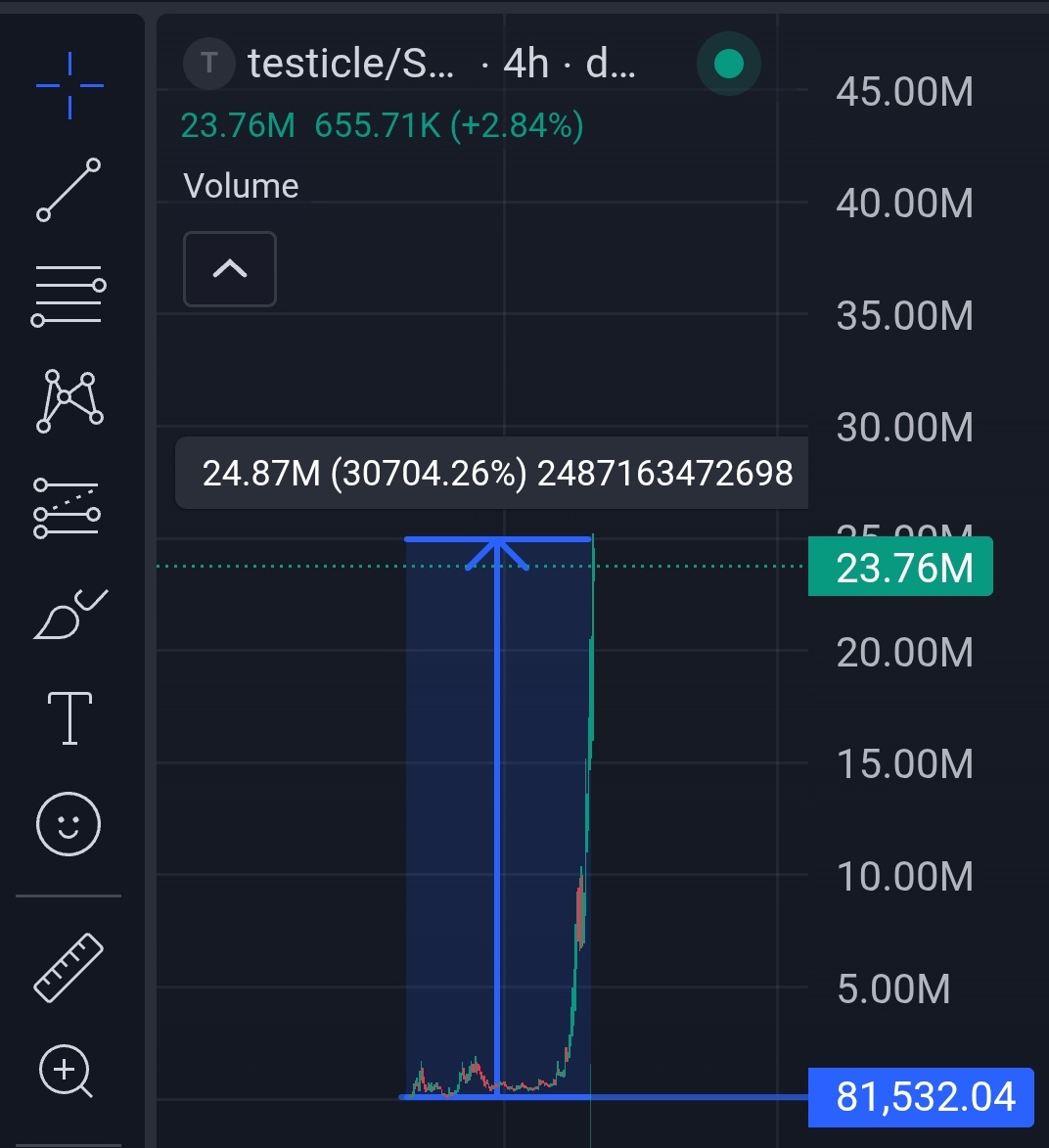This screenshot has height=1148, width=1049.
Task: Select the crosshair cursor tool
Action: [69, 86]
